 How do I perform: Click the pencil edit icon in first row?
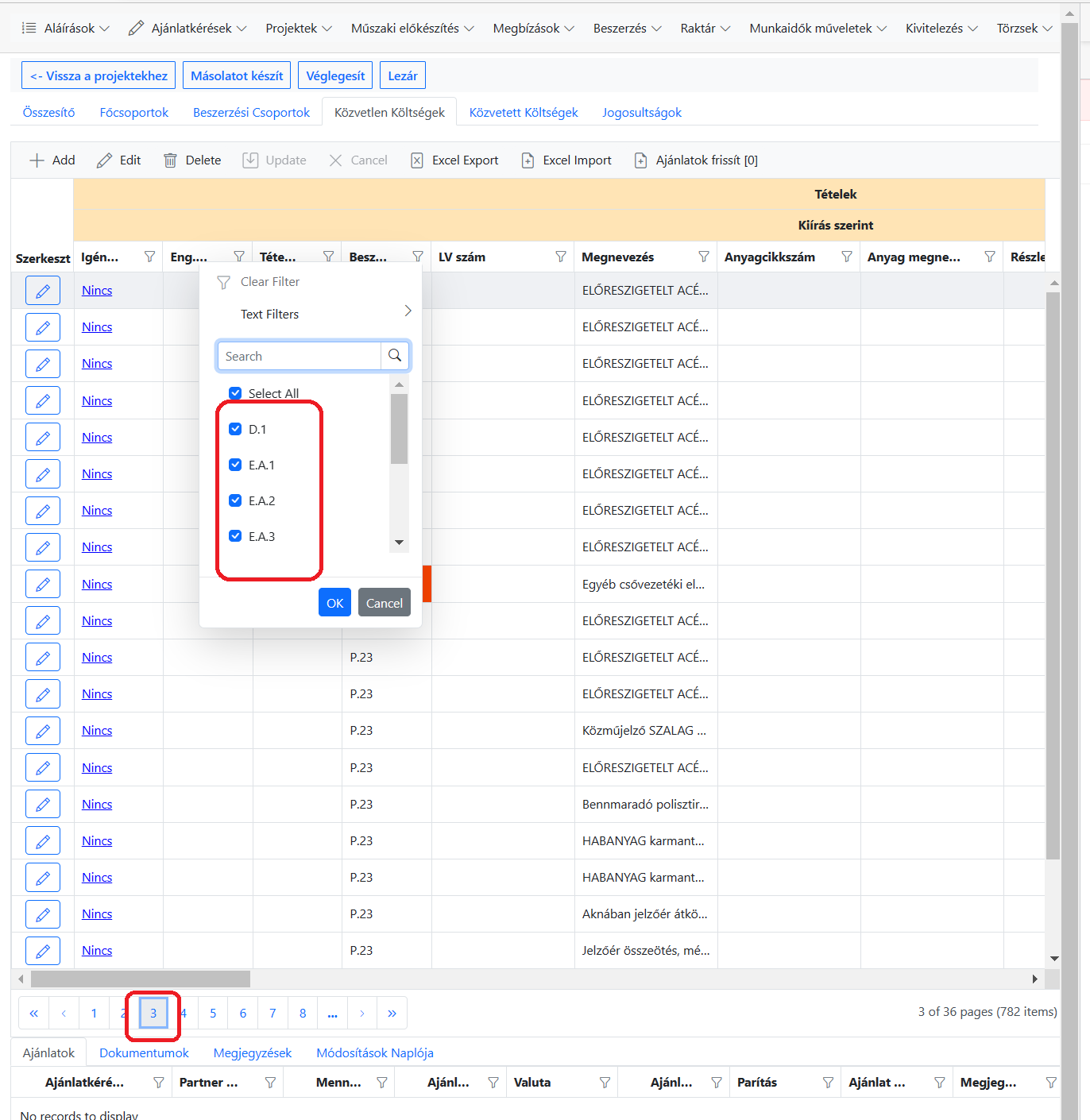(43, 291)
